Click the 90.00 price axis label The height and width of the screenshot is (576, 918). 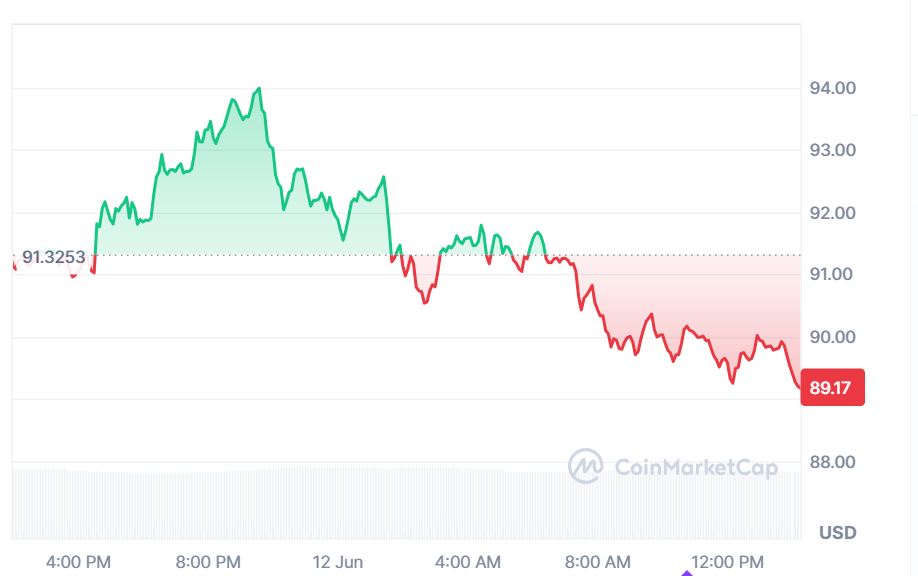tap(833, 337)
